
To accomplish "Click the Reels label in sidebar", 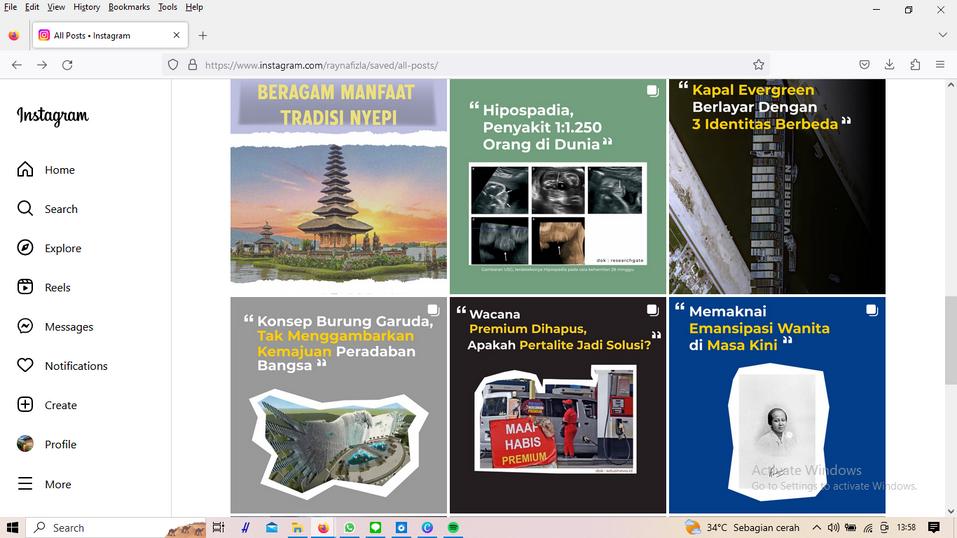I will pos(57,288).
